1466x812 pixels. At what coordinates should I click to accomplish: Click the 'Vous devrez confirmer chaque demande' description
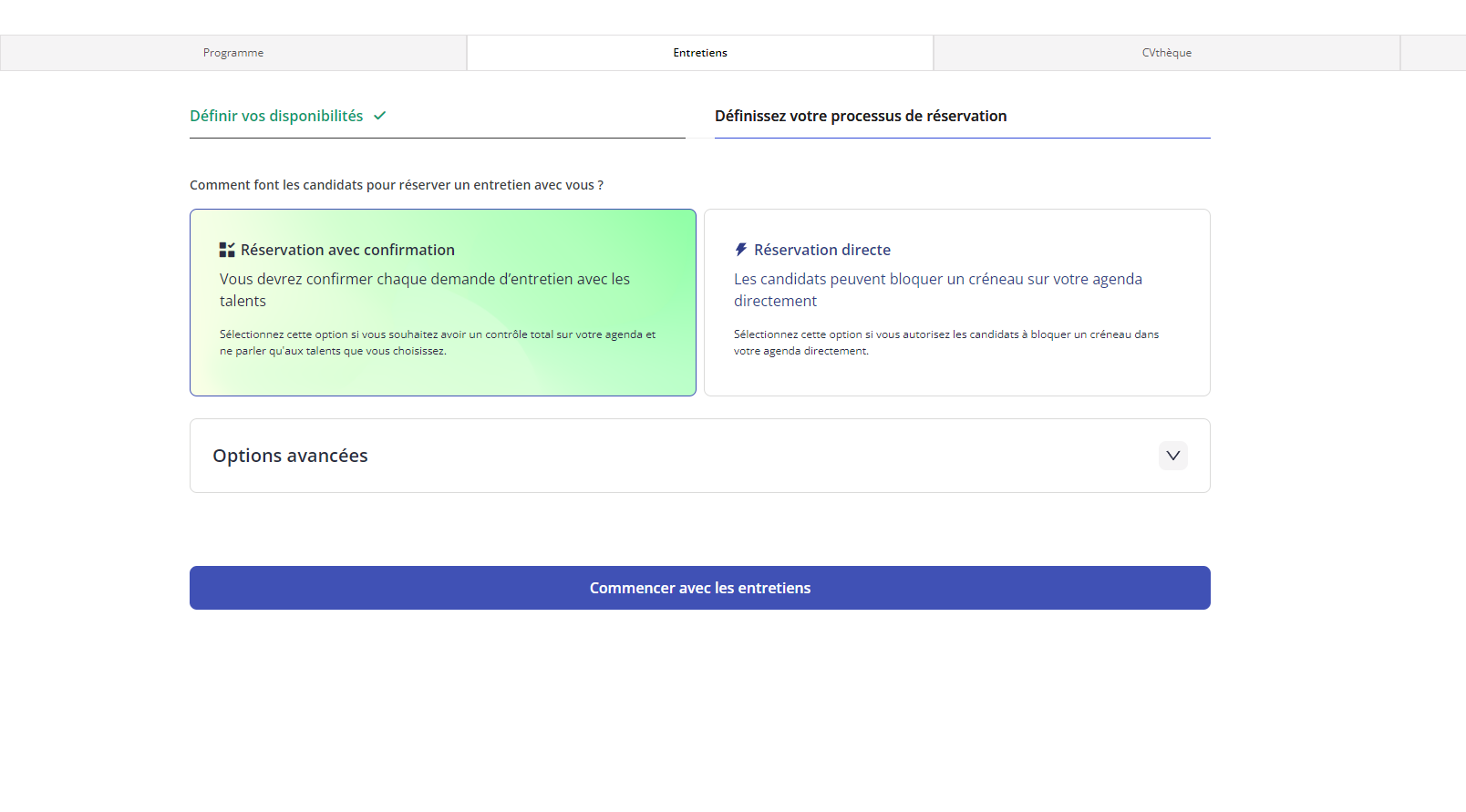point(424,290)
